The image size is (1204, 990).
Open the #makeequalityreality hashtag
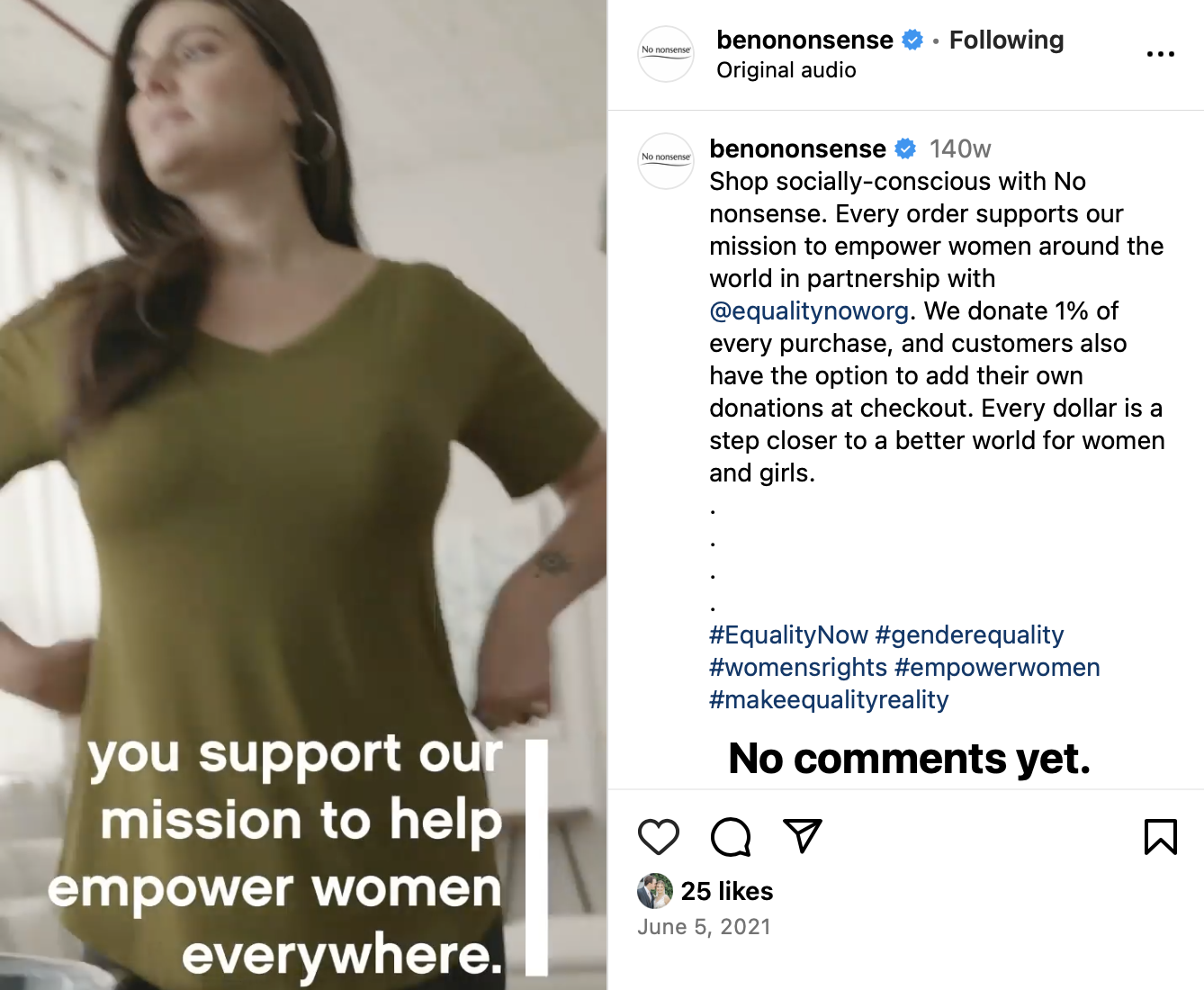tap(829, 700)
